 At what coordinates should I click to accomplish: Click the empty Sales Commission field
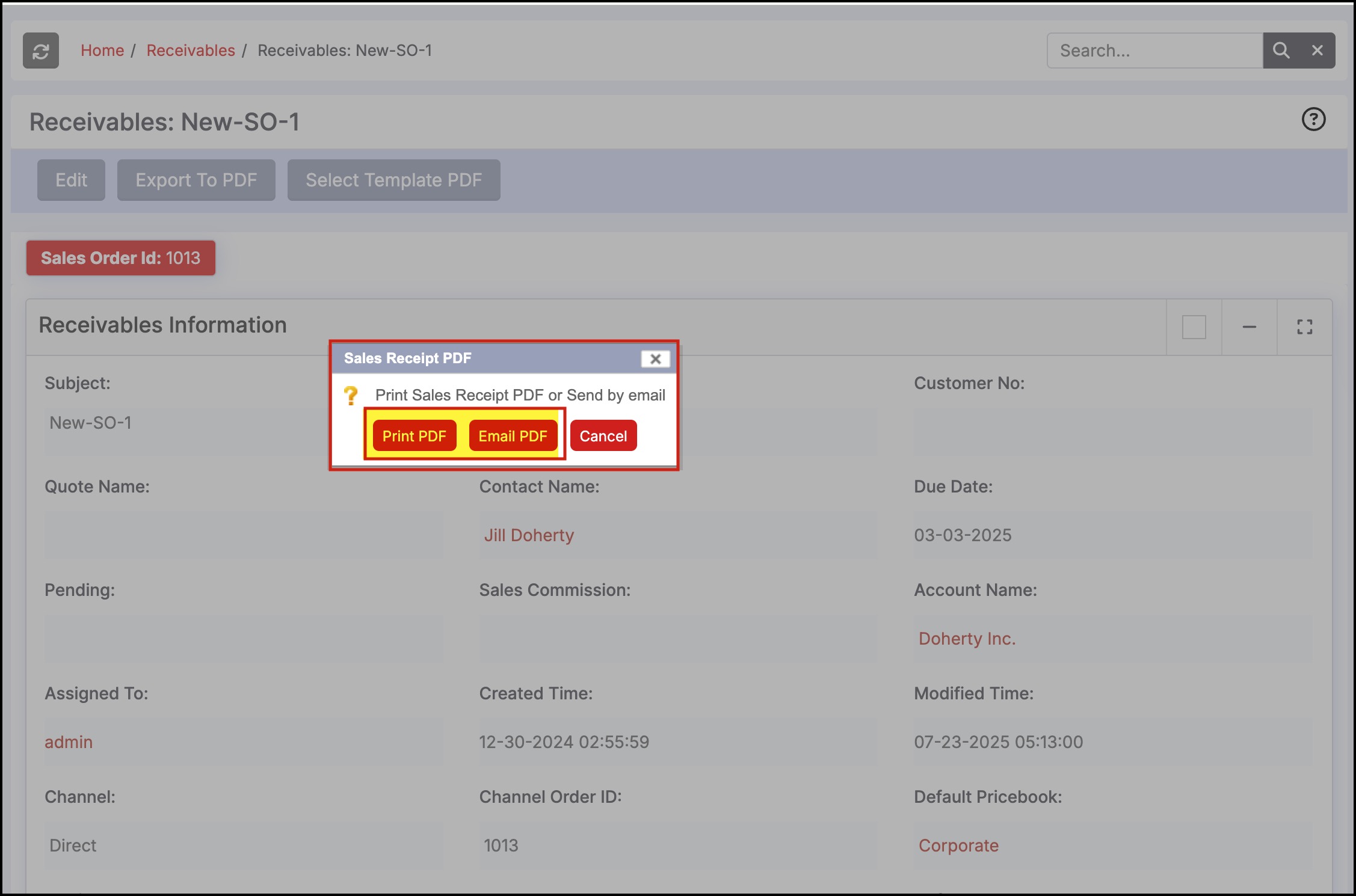tap(678, 639)
